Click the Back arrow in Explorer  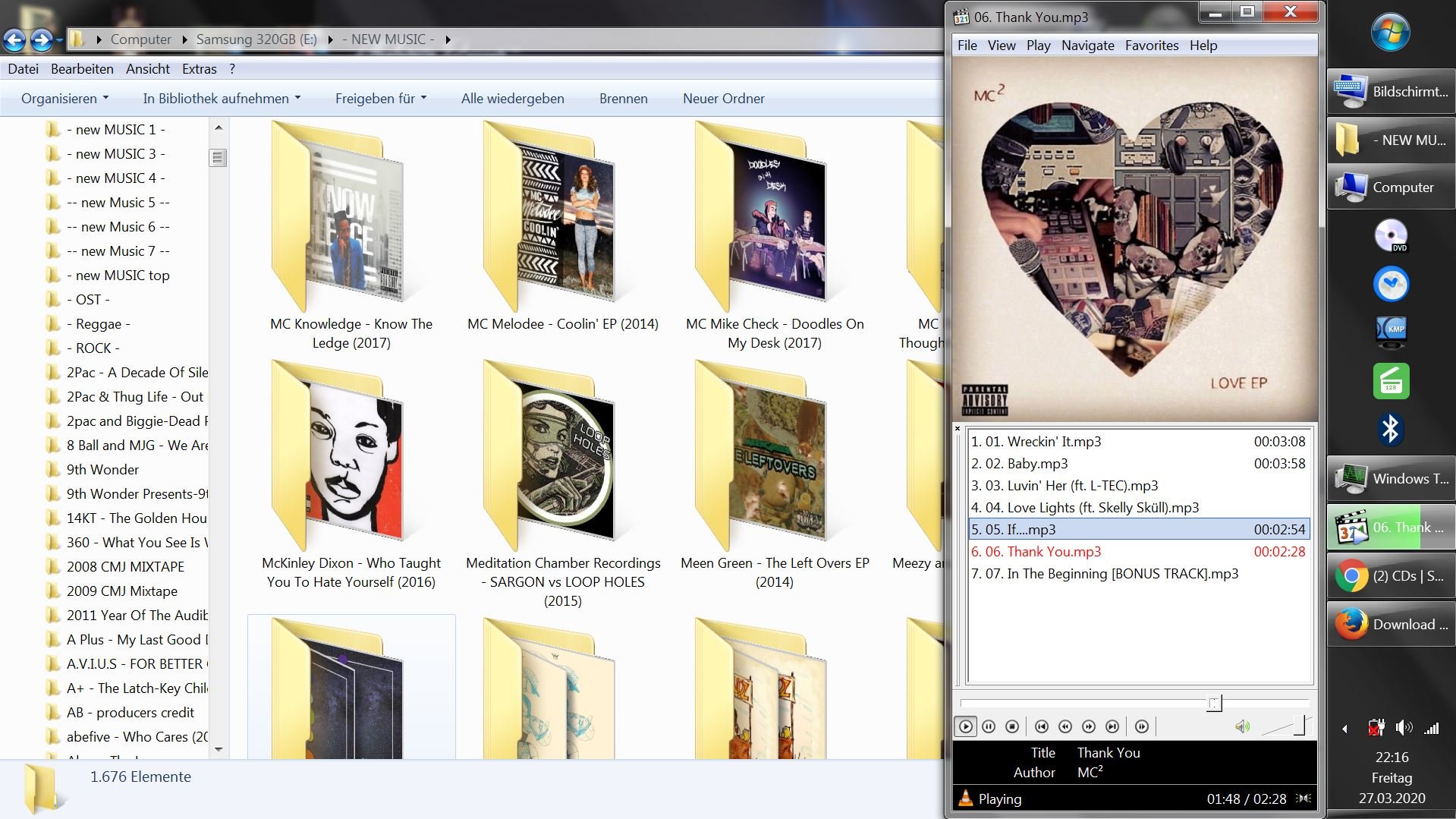(15, 39)
